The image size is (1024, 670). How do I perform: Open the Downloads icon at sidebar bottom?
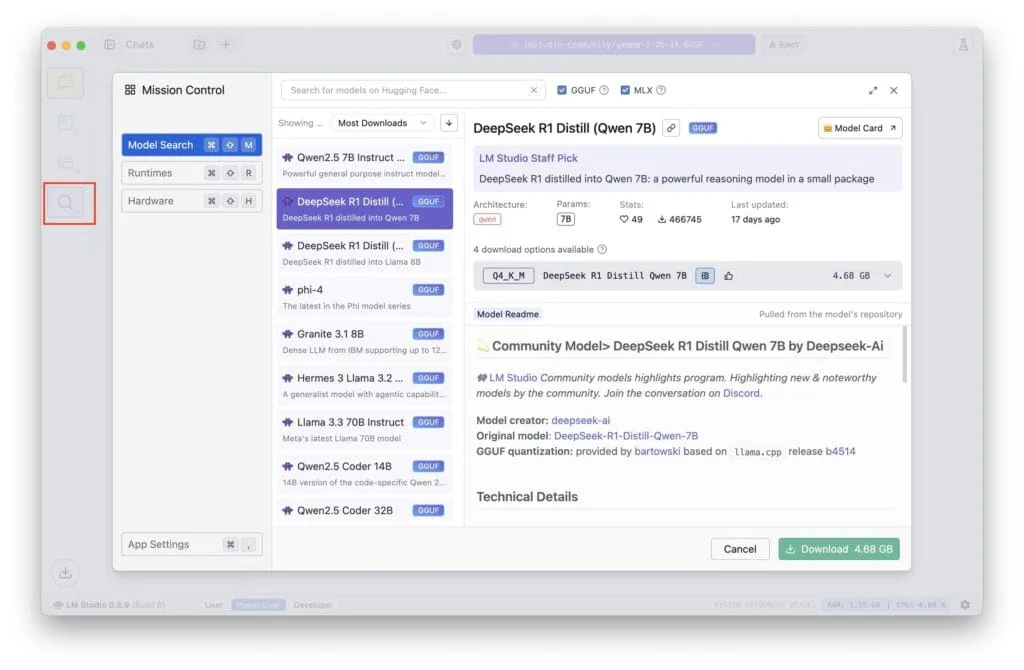(65, 573)
